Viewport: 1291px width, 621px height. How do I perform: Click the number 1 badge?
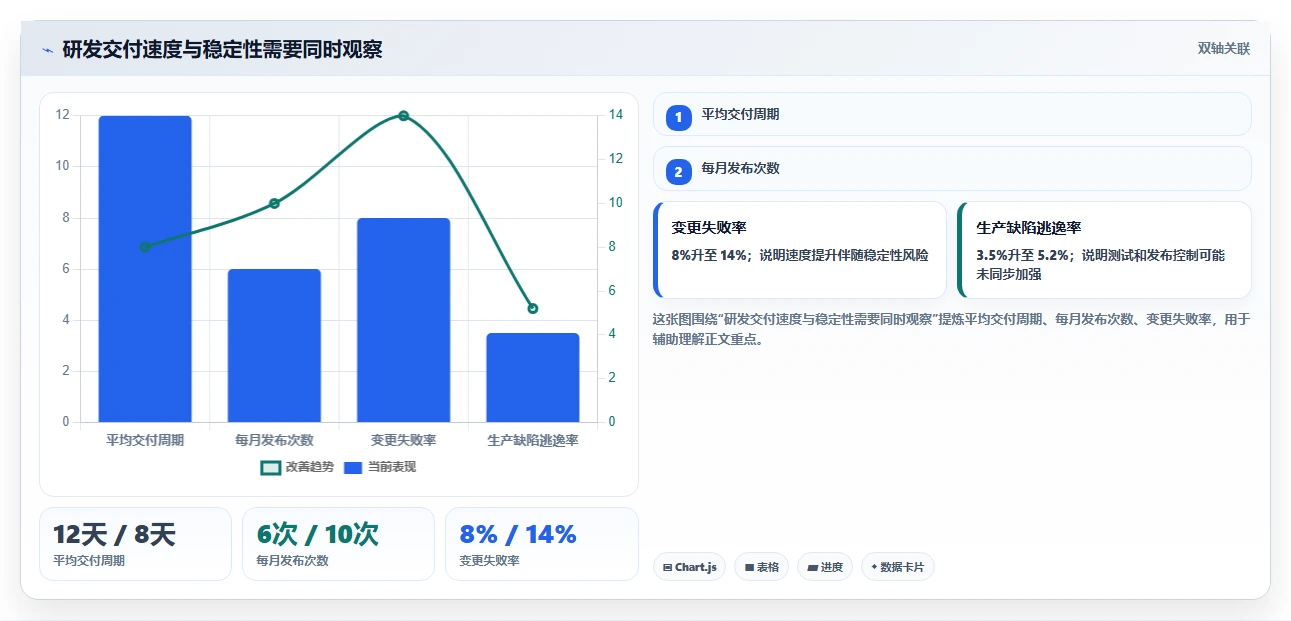click(679, 117)
